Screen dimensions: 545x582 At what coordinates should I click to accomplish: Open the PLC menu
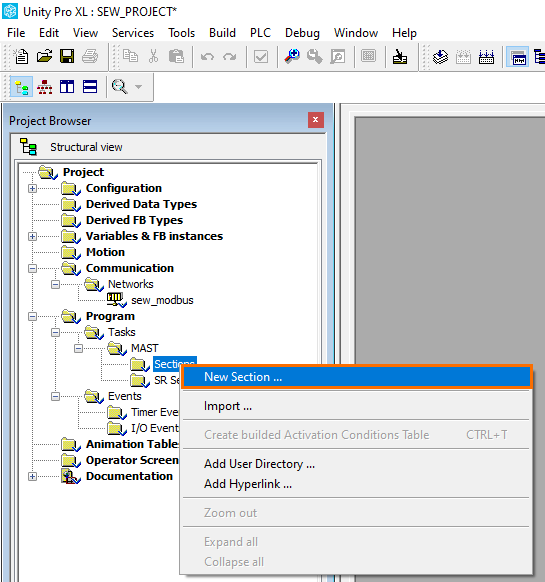[260, 33]
